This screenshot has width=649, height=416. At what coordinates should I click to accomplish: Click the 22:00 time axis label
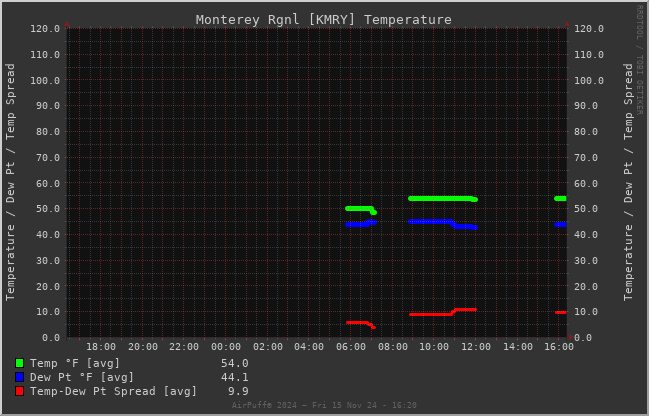point(184,347)
